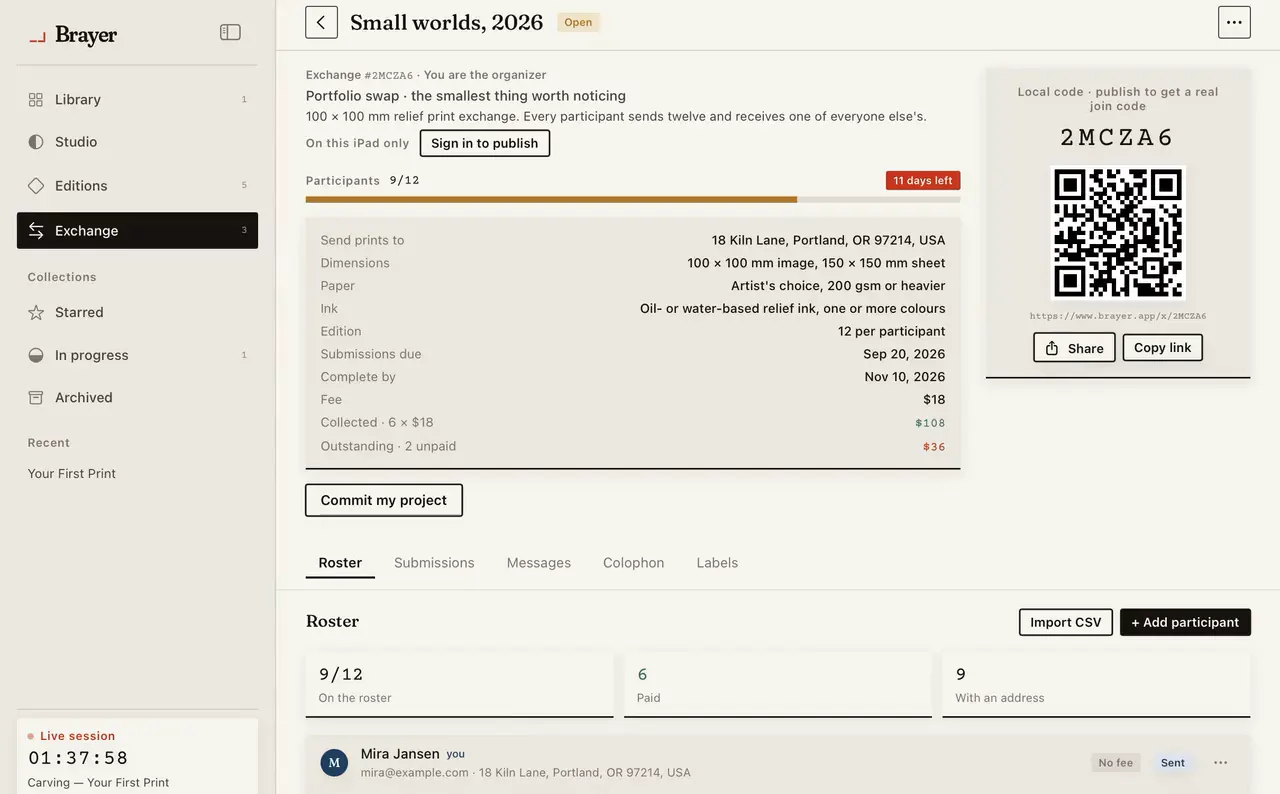1280x794 pixels.
Task: Open the more options ellipsis menu
Action: [1234, 22]
